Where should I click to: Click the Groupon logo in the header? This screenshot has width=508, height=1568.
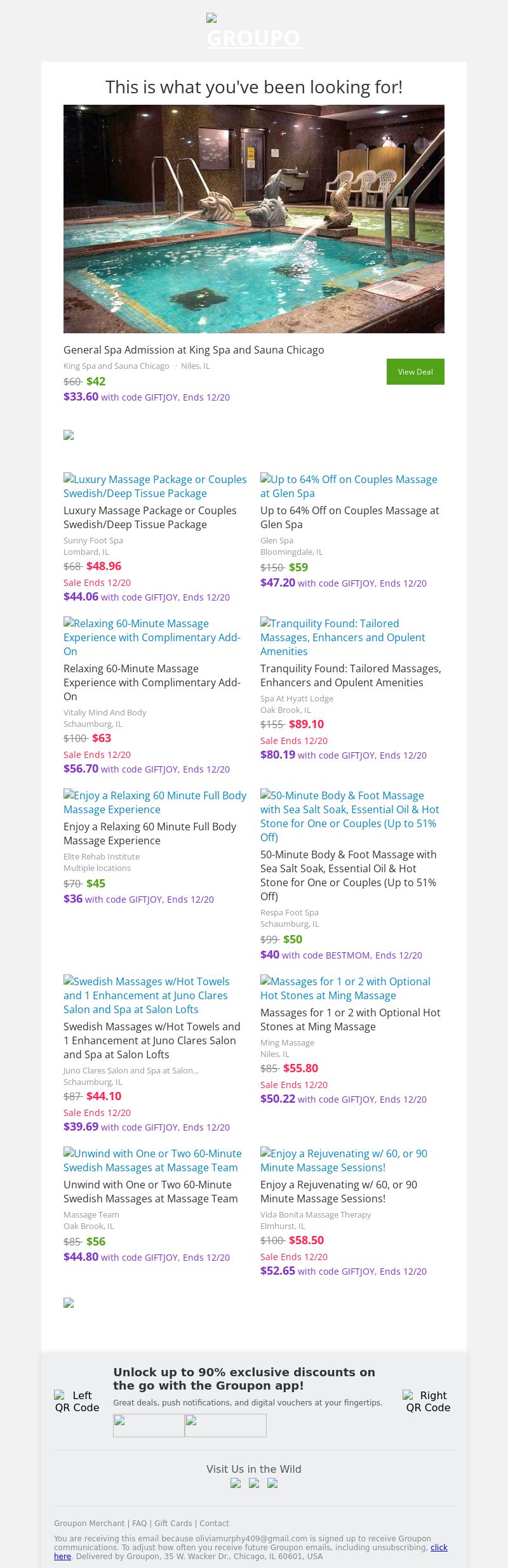pyautogui.click(x=254, y=32)
